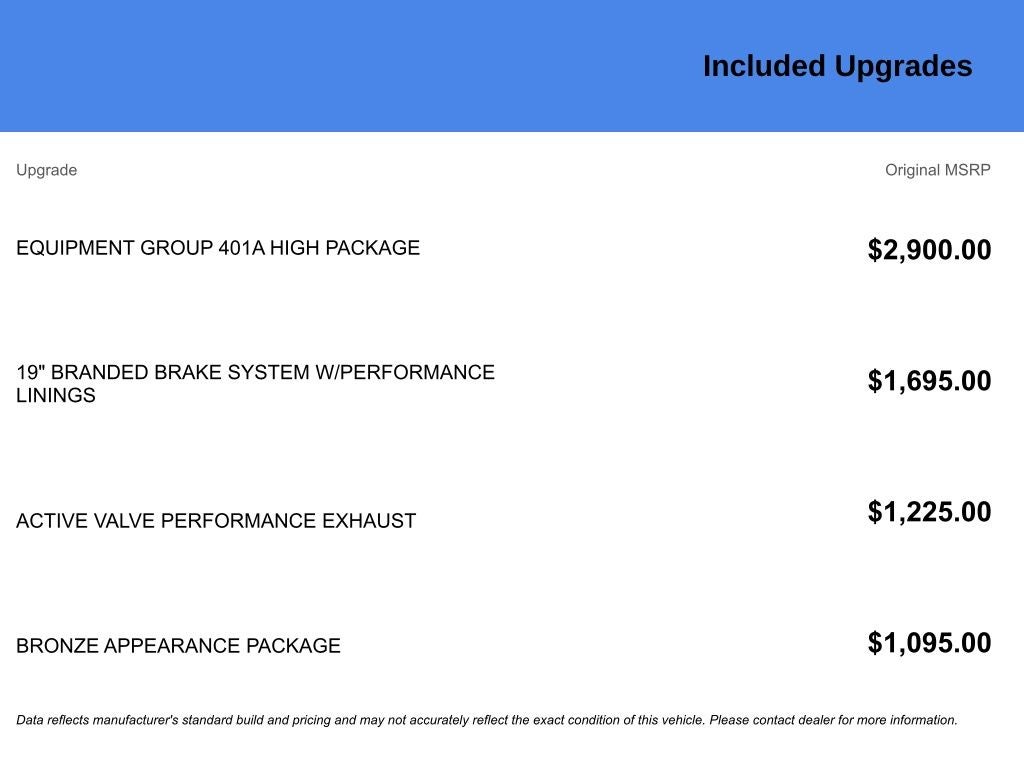Click the Included Upgrades heading
Screen dimensions: 1024x768
pyautogui.click(x=837, y=66)
